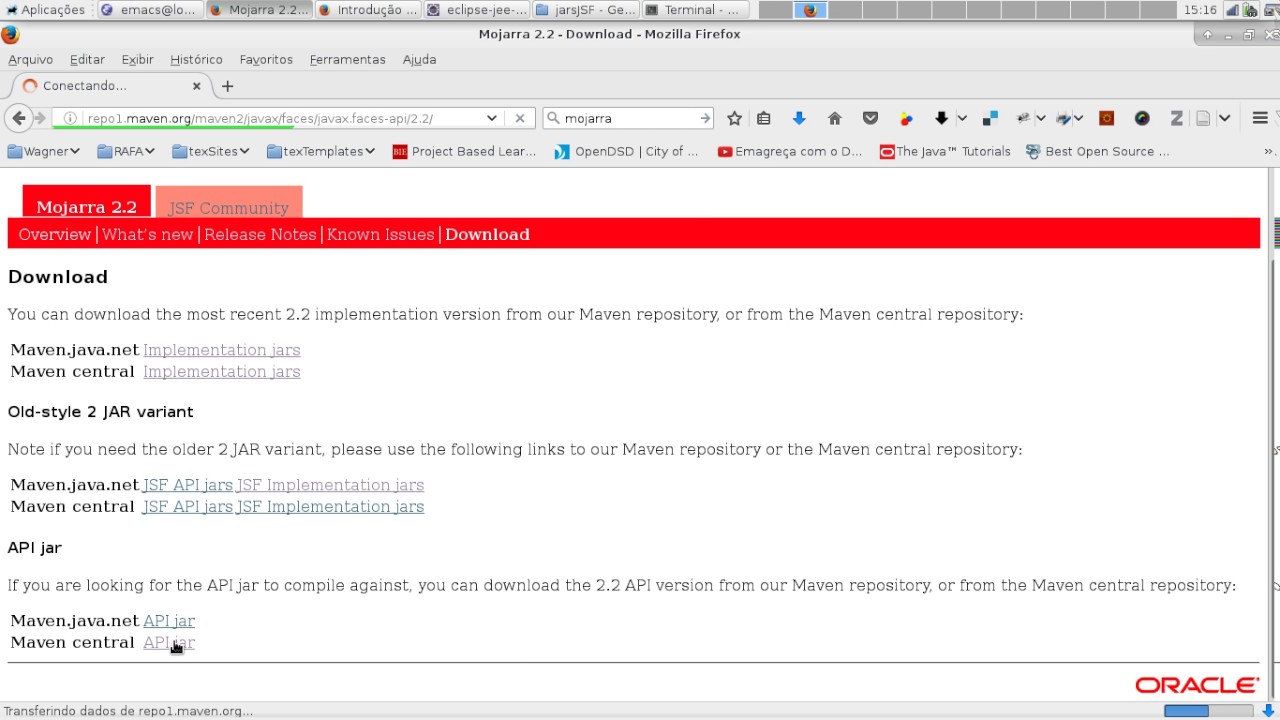Image resolution: width=1280 pixels, height=720 pixels.
Task: Open the Ferramentas menu
Action: tap(347, 60)
